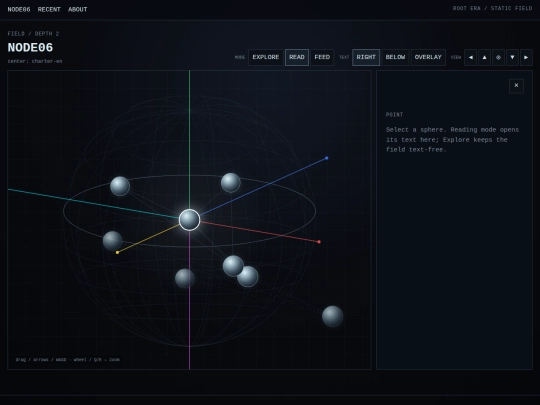Select the isolated sphere outside the wireframe globe
This screenshot has width=540, height=405.
point(332,316)
